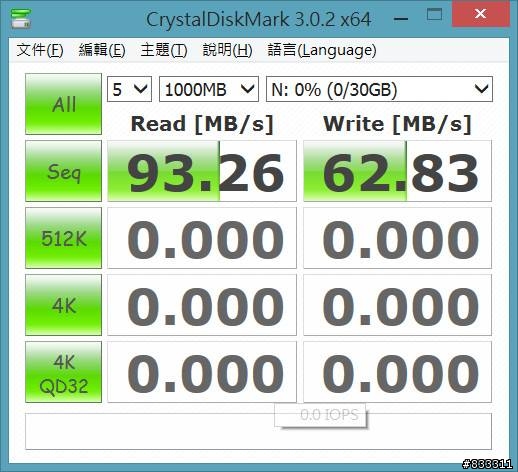Open the 編輯(E) menu
Viewport: 518px width, 472px height.
[x=102, y=50]
